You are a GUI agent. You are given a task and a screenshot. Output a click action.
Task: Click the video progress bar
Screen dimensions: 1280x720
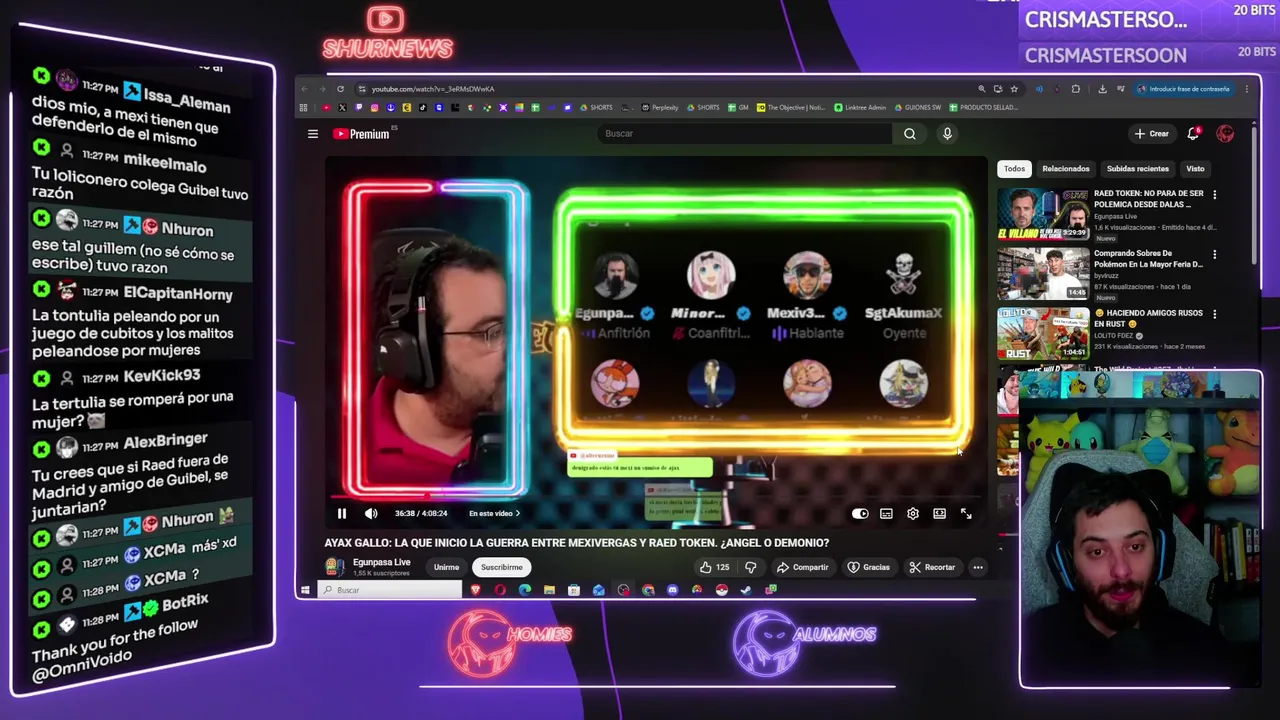point(655,496)
